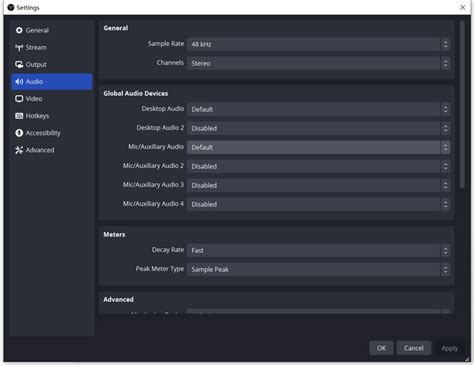Click the OK button

(x=381, y=348)
